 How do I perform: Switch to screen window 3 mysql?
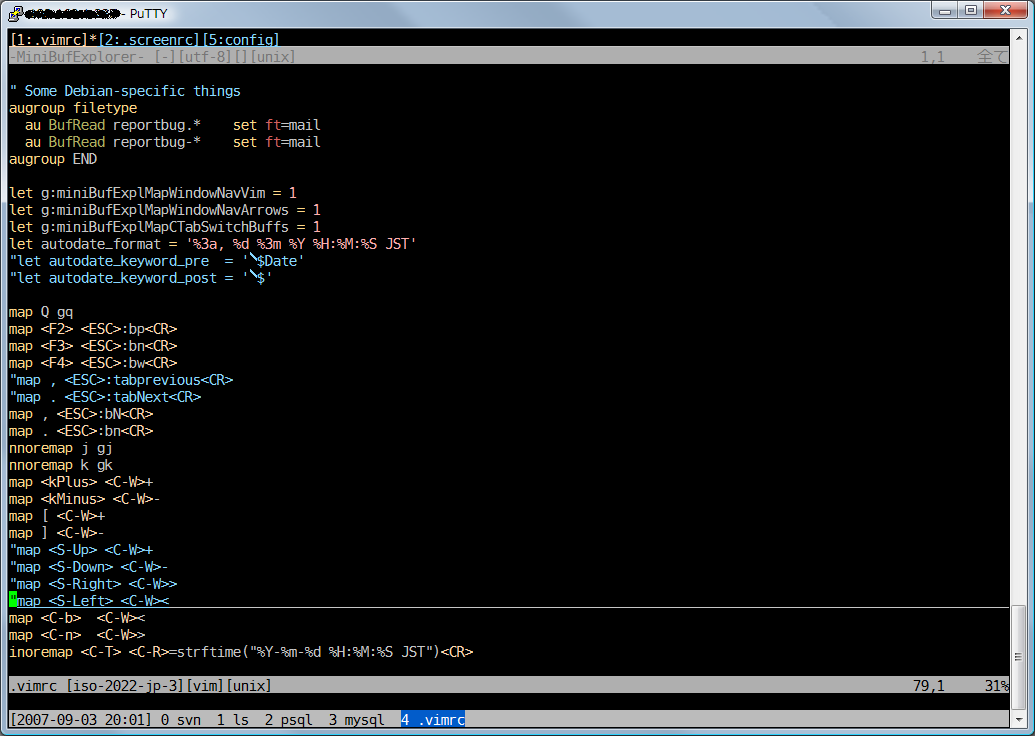pyautogui.click(x=357, y=720)
